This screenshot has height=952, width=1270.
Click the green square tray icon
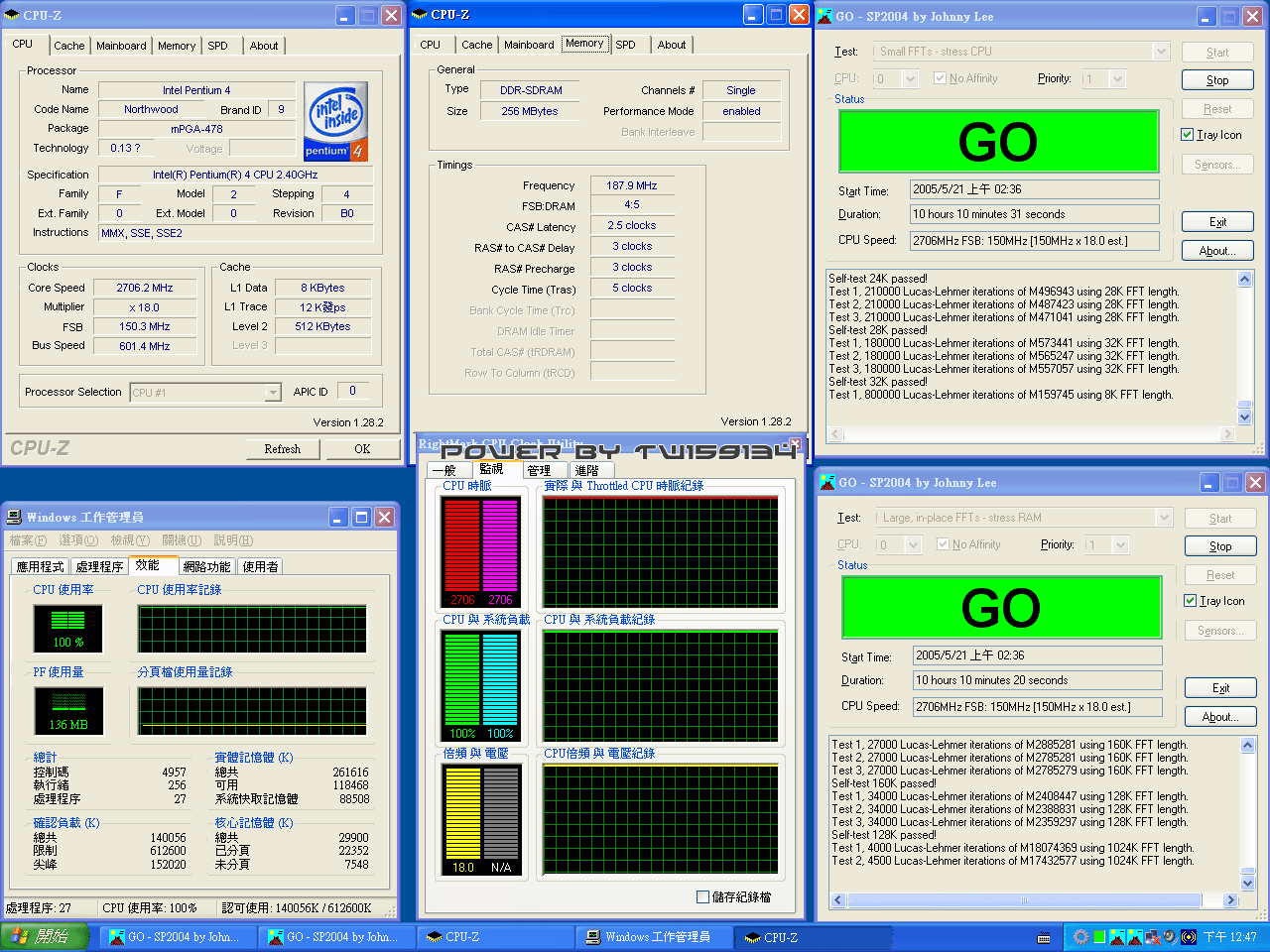click(1099, 937)
